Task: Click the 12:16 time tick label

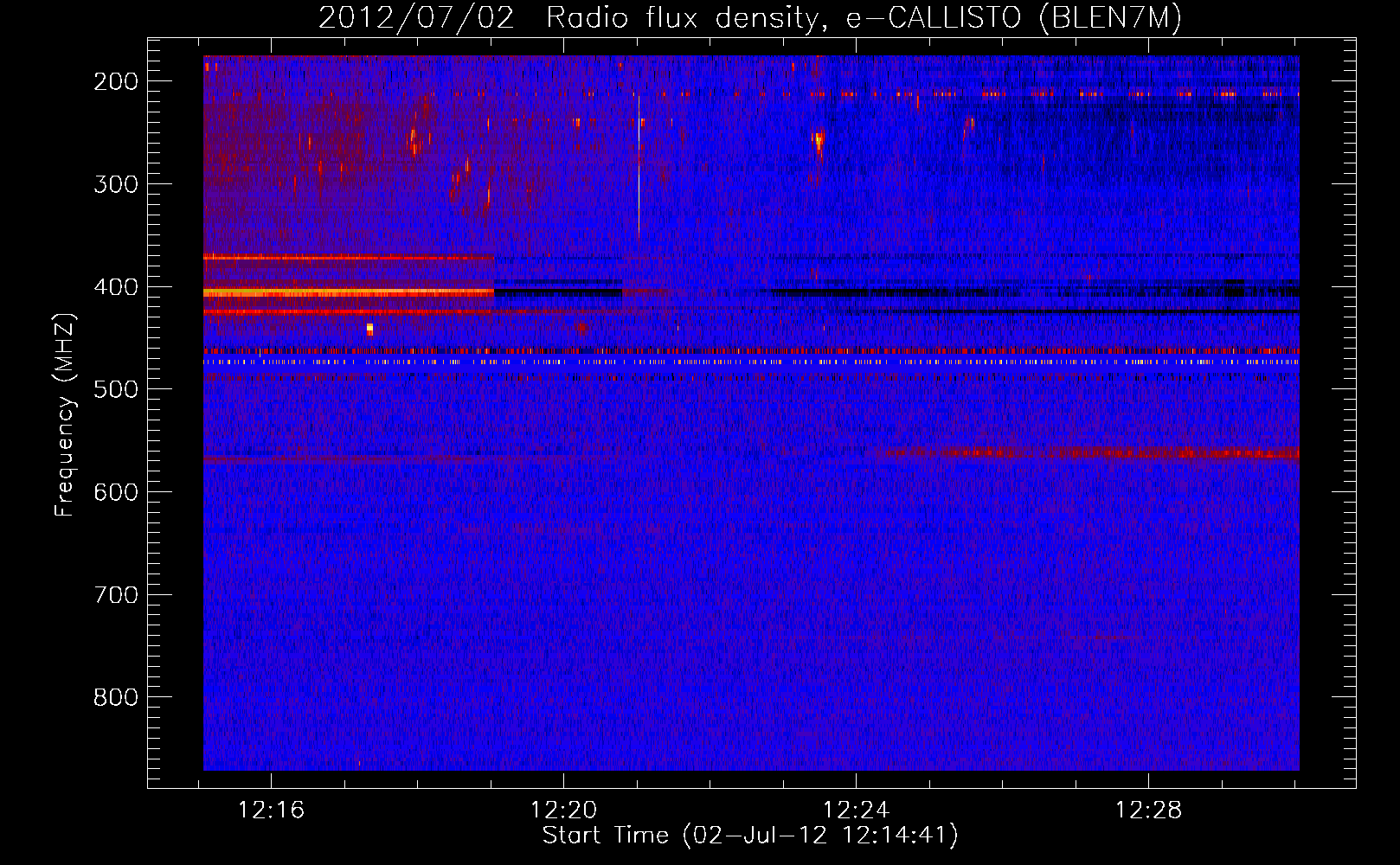Action: point(272,811)
